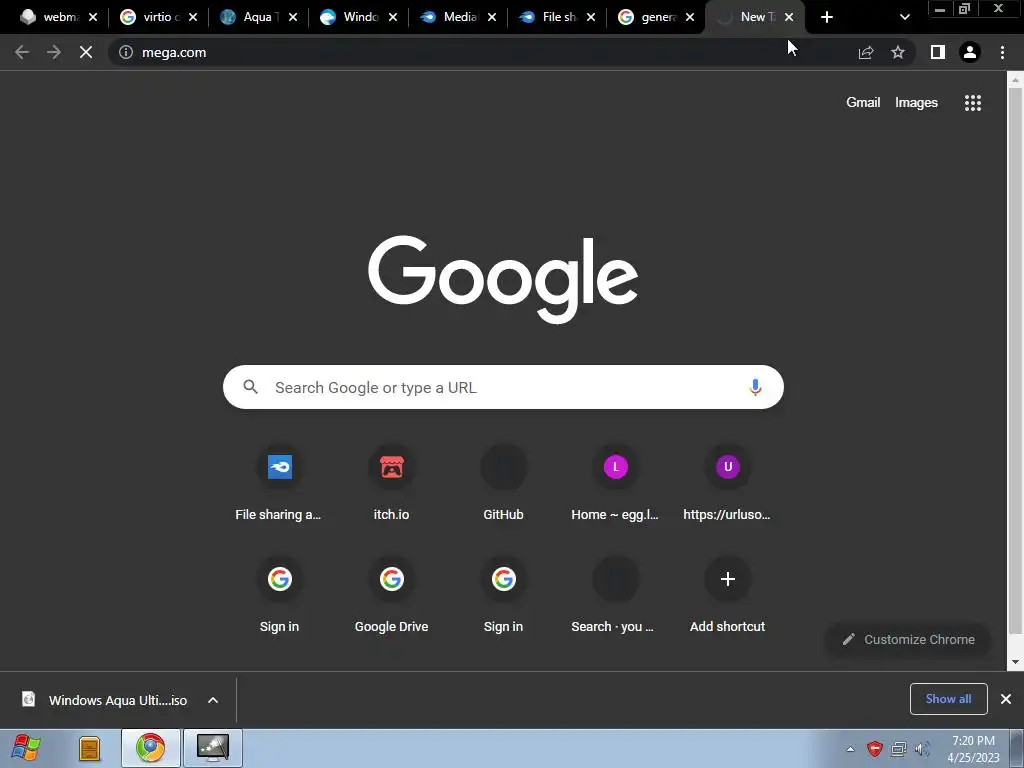
Task: View site information icon next to mega.com
Action: (126, 52)
